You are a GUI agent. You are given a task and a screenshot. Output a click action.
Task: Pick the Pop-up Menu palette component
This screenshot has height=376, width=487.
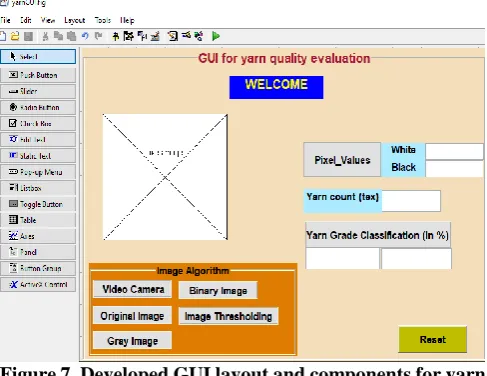point(38,172)
